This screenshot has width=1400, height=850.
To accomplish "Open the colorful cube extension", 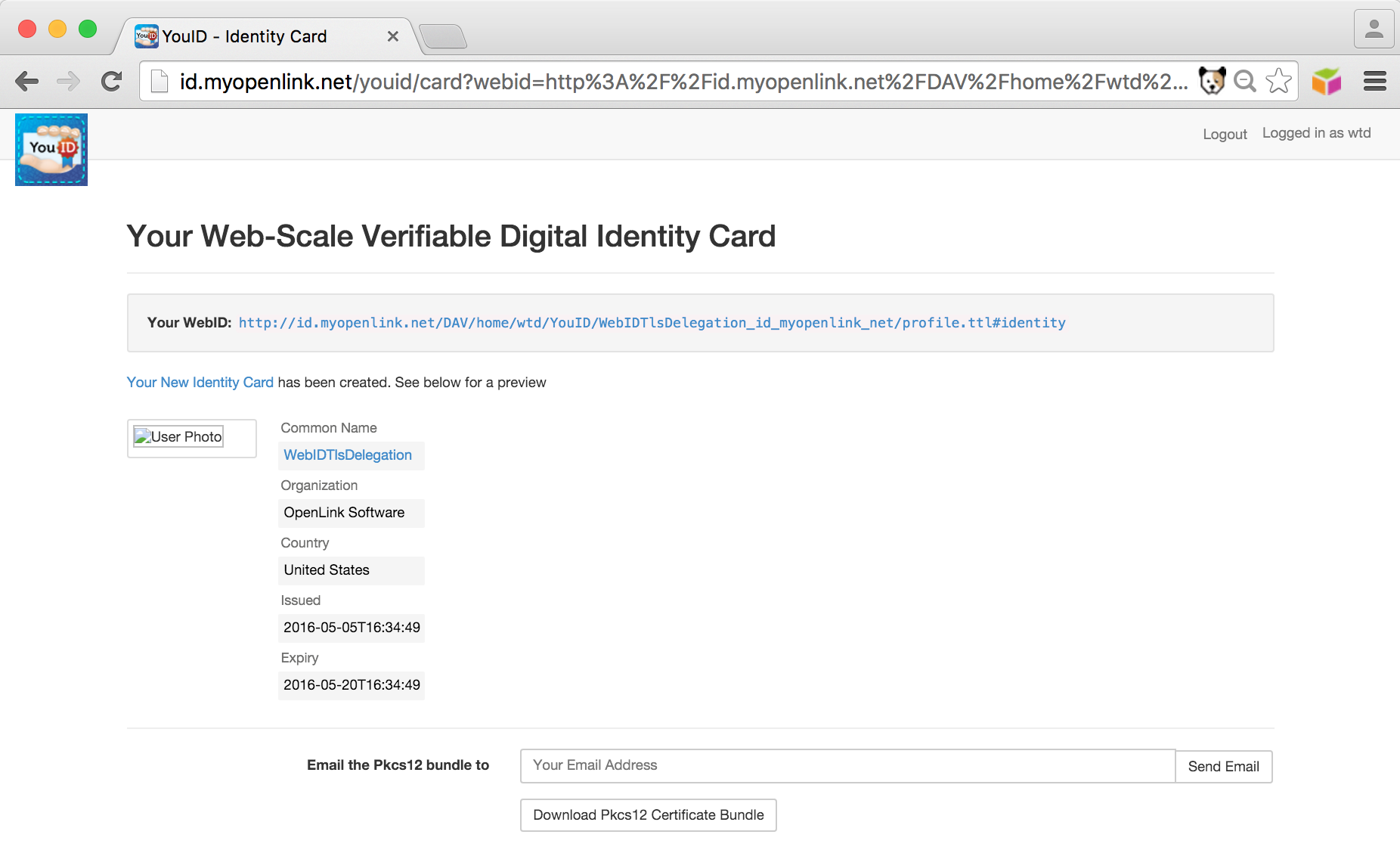I will click(1327, 81).
